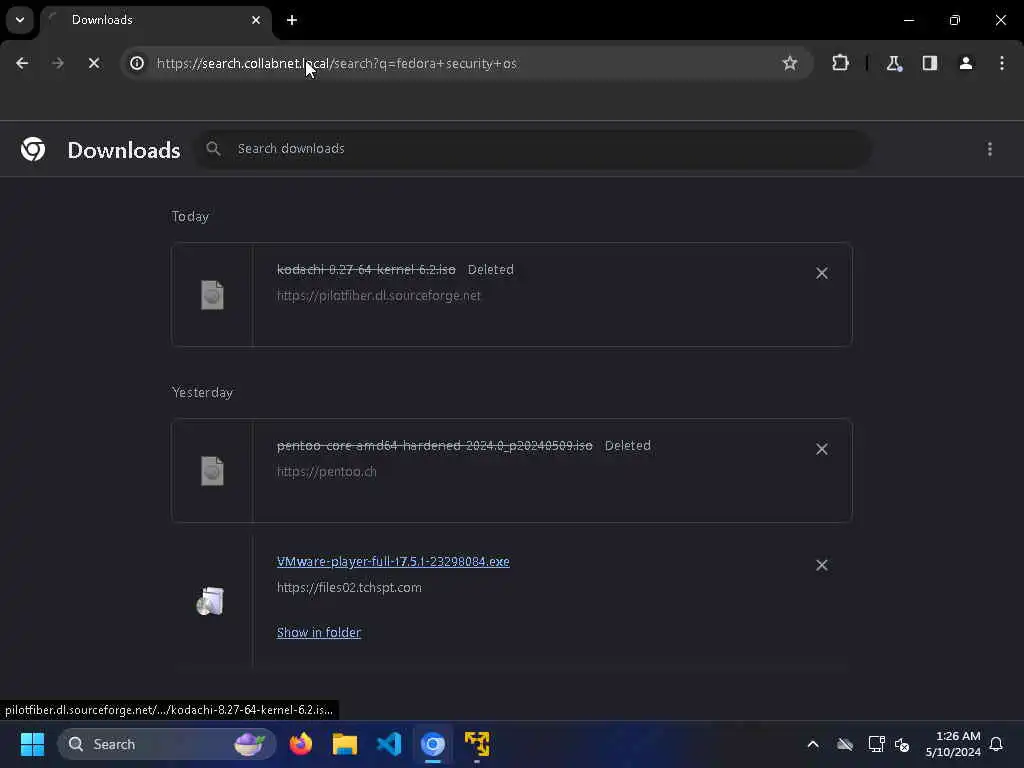The height and width of the screenshot is (768, 1024).
Task: Click the browser back arrow
Action: pyautogui.click(x=22, y=63)
